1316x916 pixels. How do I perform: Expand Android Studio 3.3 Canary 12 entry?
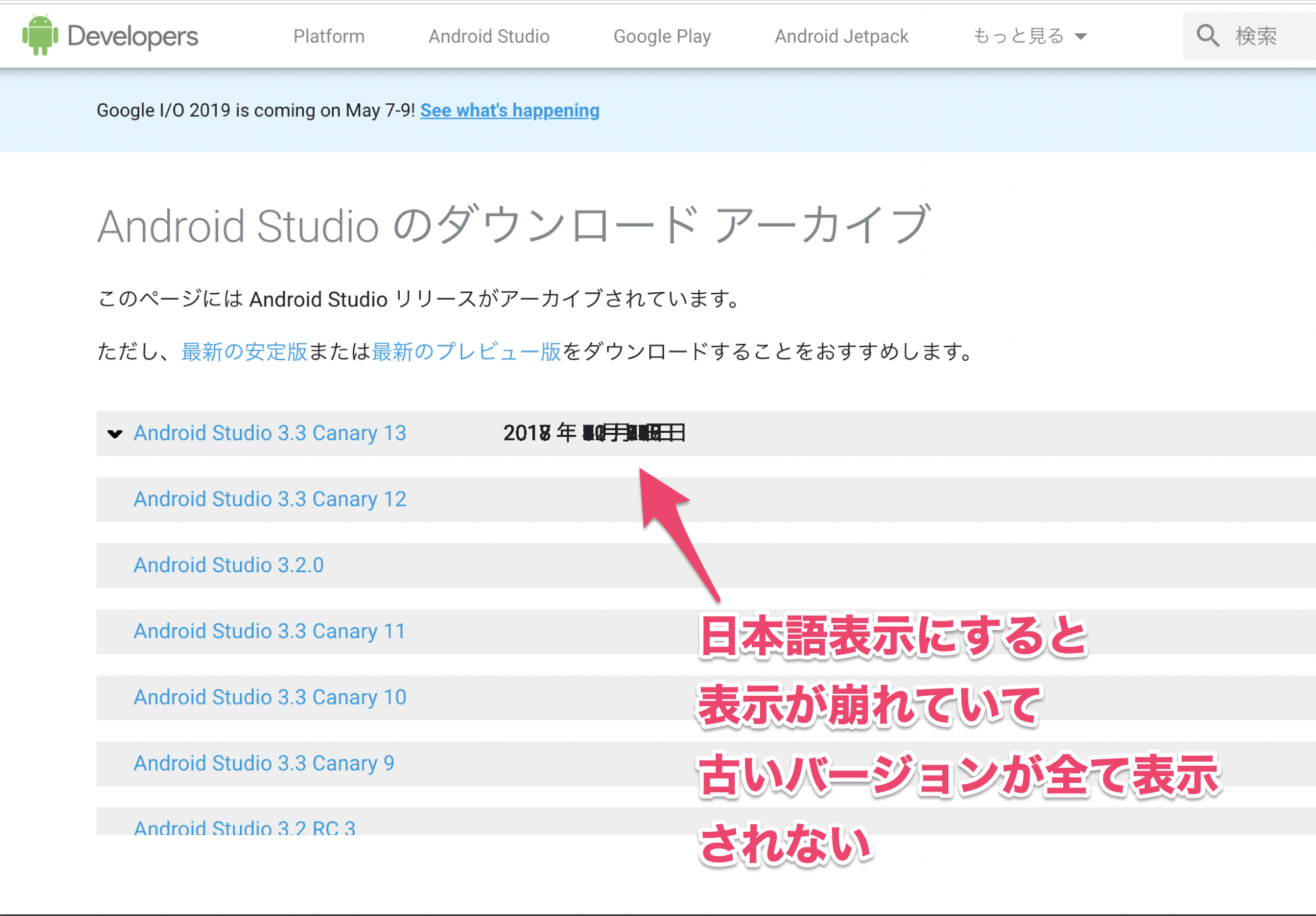(270, 499)
